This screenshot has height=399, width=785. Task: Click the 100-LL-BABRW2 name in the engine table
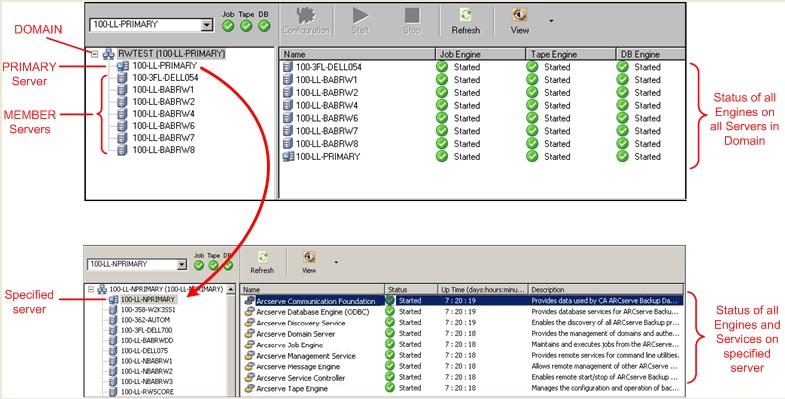[327, 93]
